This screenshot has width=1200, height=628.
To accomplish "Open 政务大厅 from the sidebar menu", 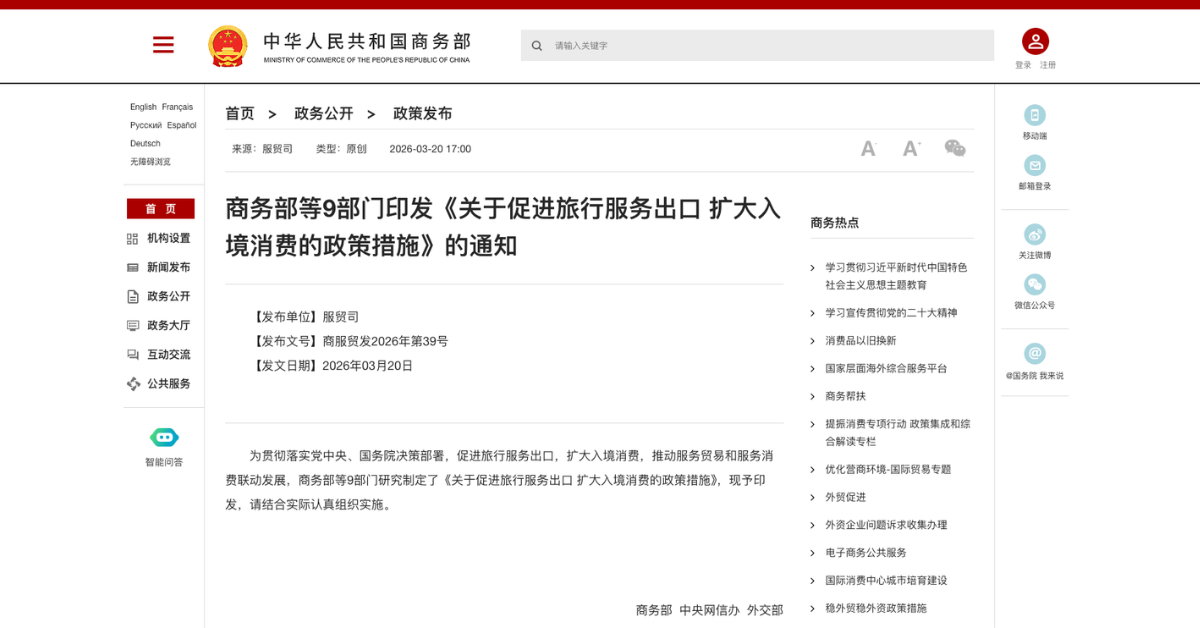I will point(168,325).
